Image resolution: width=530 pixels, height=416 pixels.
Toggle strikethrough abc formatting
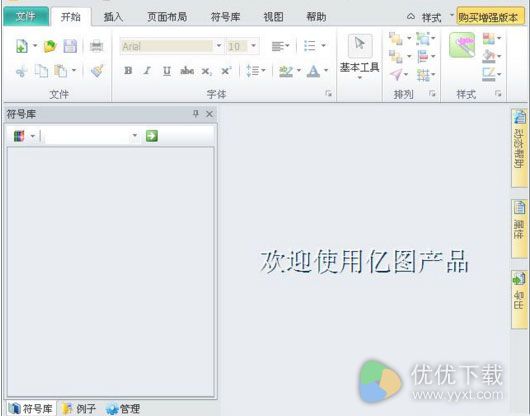point(187,71)
